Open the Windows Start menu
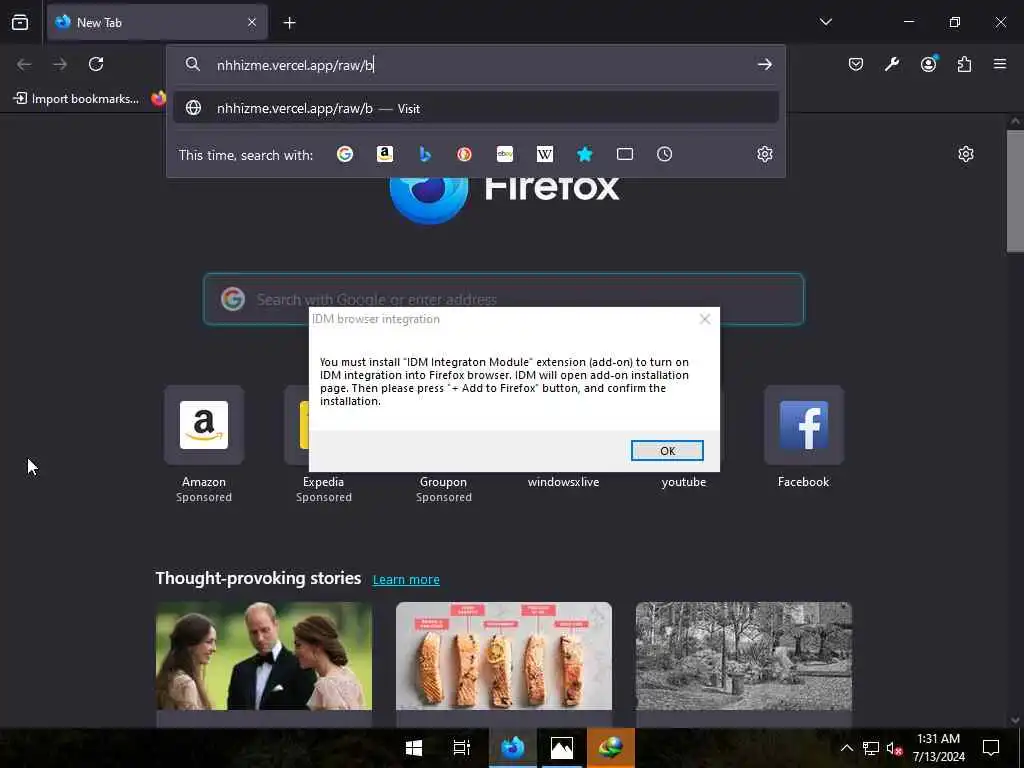 click(413, 748)
